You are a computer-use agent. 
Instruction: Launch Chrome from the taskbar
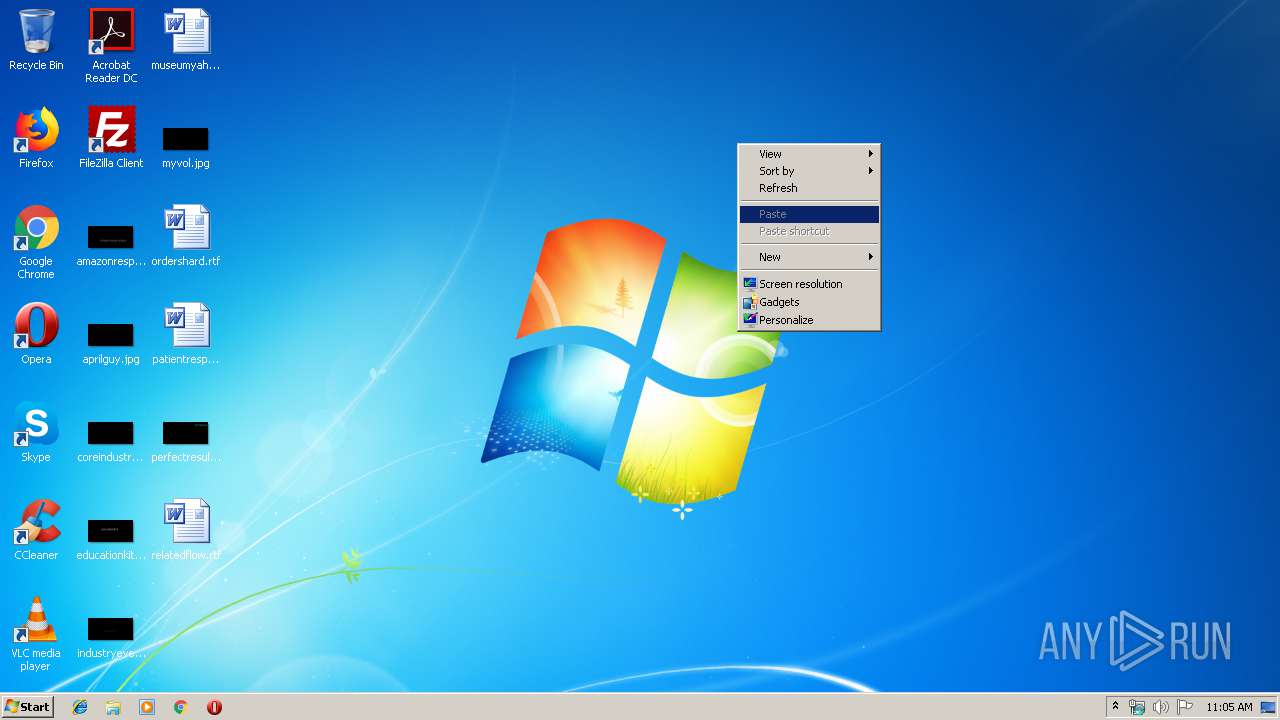180,707
